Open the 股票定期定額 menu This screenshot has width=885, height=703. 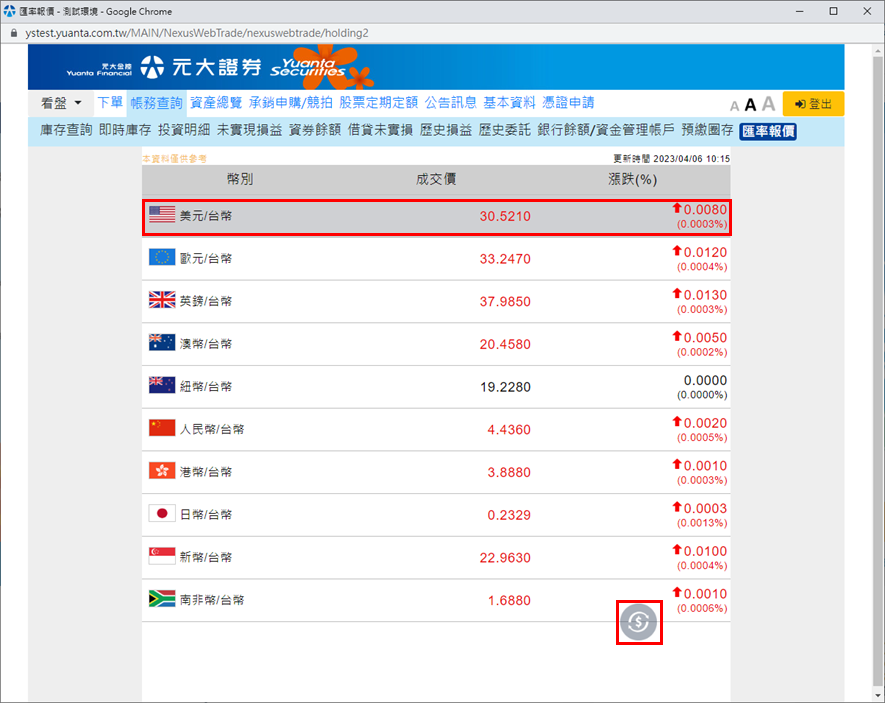[x=379, y=103]
